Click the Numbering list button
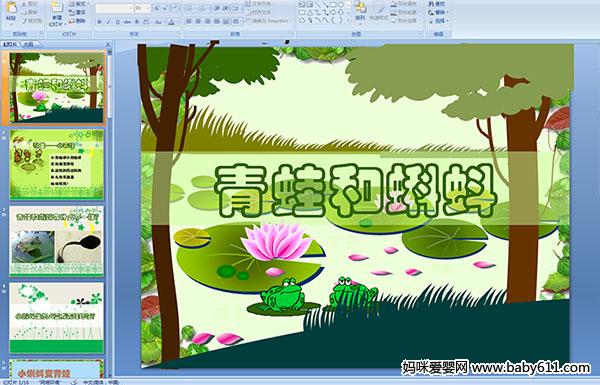The image size is (600, 385). [203, 8]
